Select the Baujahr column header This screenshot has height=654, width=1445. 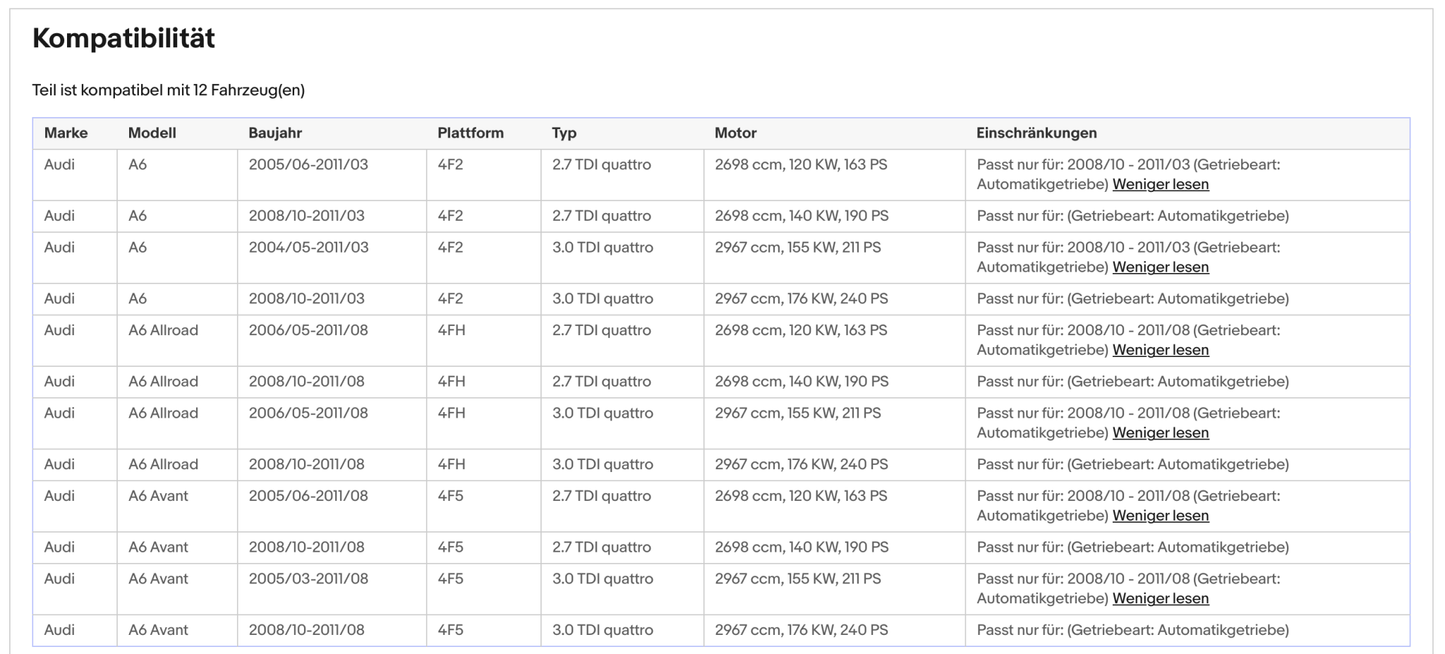[275, 133]
